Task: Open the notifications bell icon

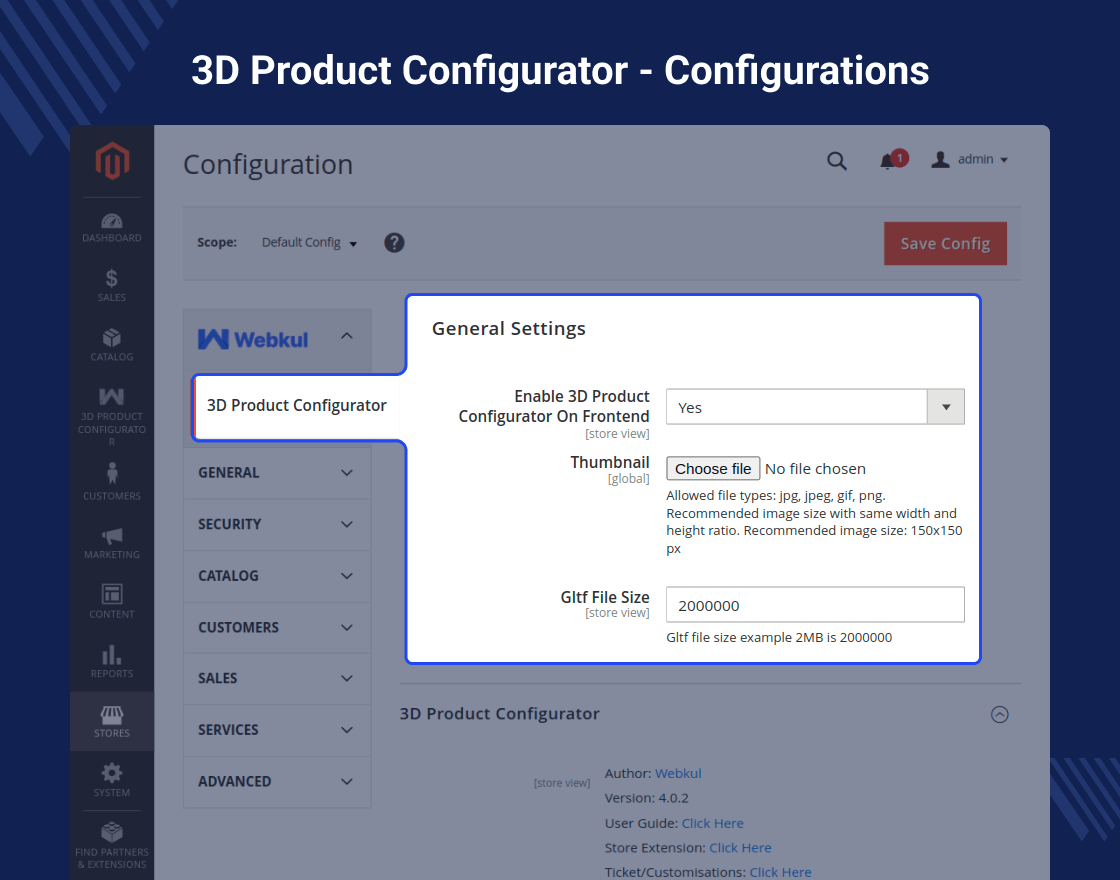Action: tap(888, 161)
